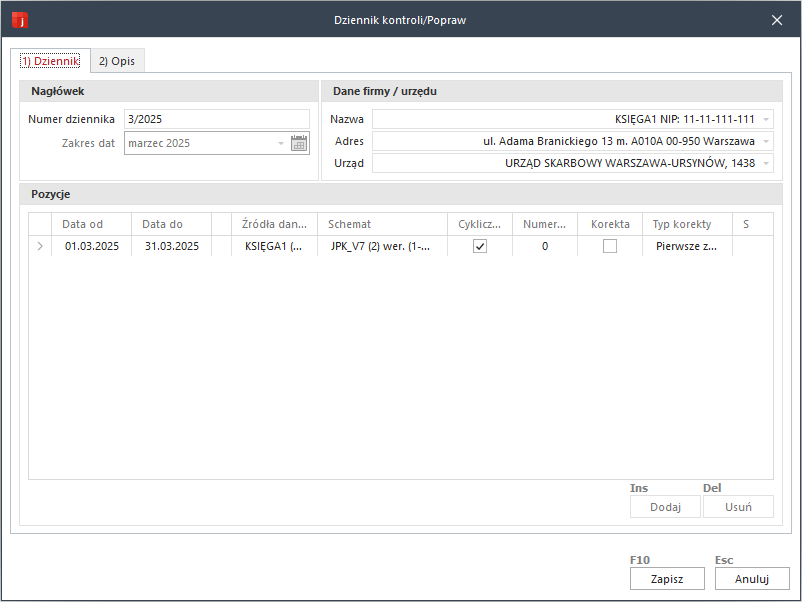Click the Dodaj button

pos(665,507)
